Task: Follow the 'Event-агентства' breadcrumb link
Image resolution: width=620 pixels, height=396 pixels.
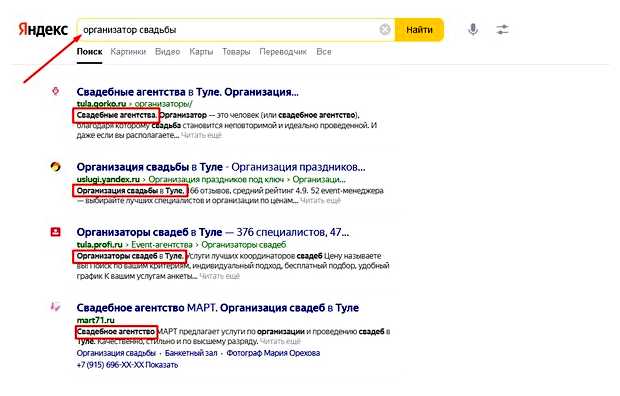Action: (162, 244)
